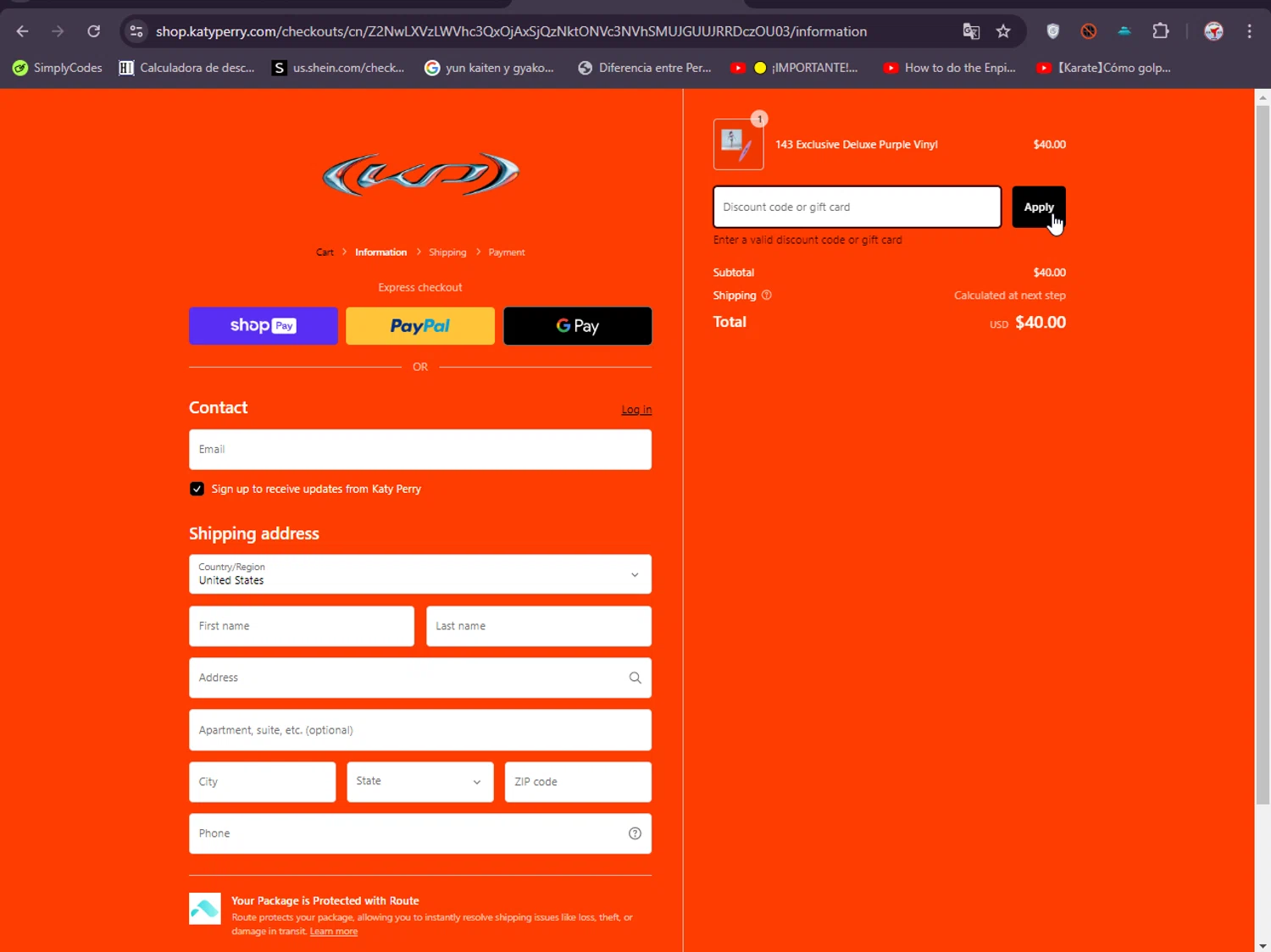Open yun kaiten y gyako... bookmark
Image resolution: width=1271 pixels, height=952 pixels.
coord(489,68)
